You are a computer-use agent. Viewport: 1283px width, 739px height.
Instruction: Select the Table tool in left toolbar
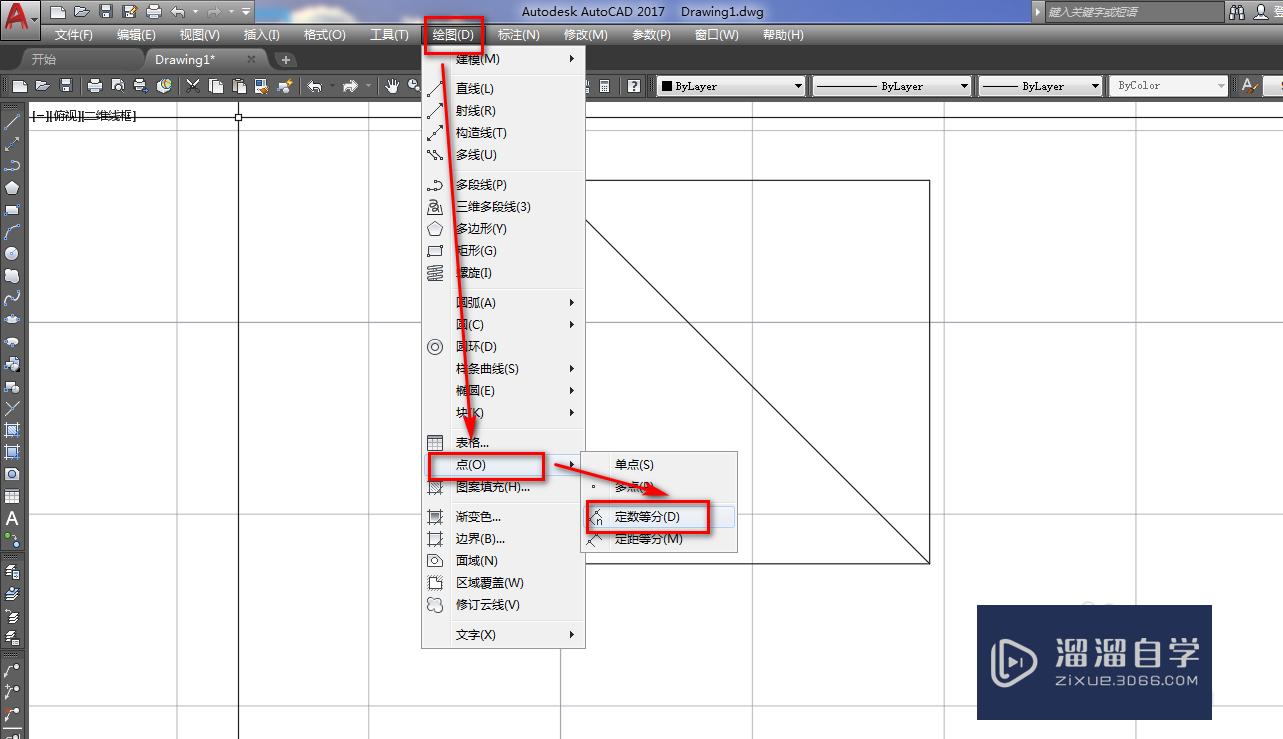coord(12,496)
